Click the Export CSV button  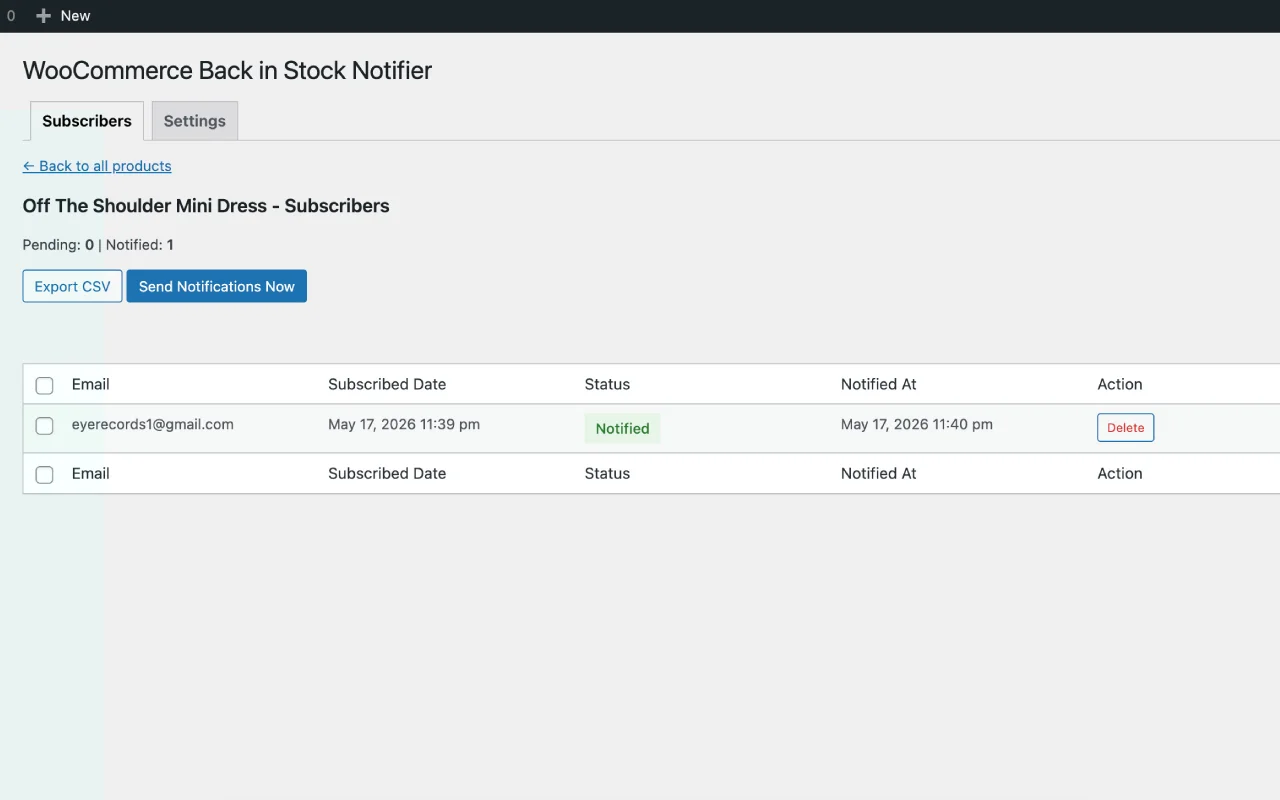pos(72,286)
